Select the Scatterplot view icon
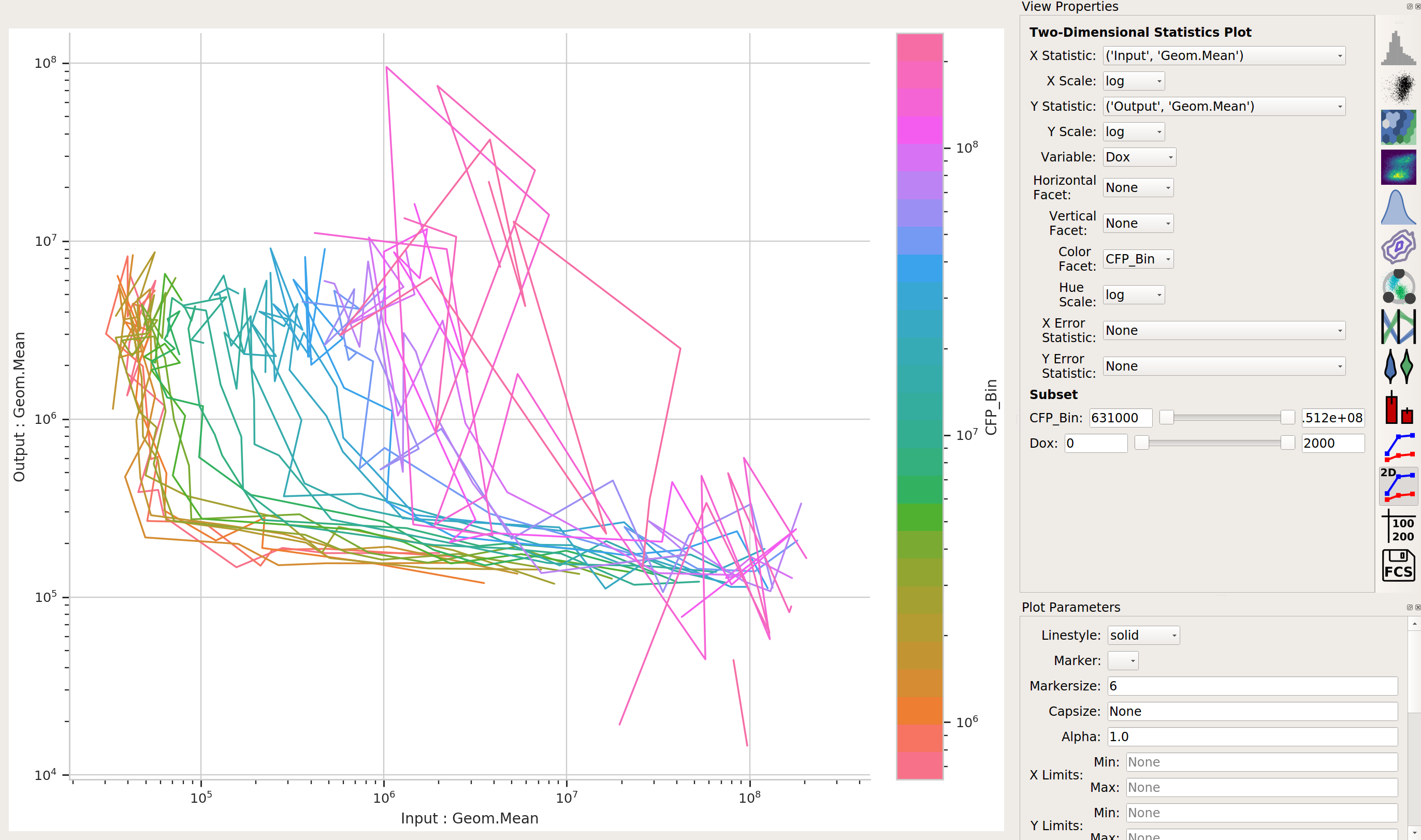 1398,88
